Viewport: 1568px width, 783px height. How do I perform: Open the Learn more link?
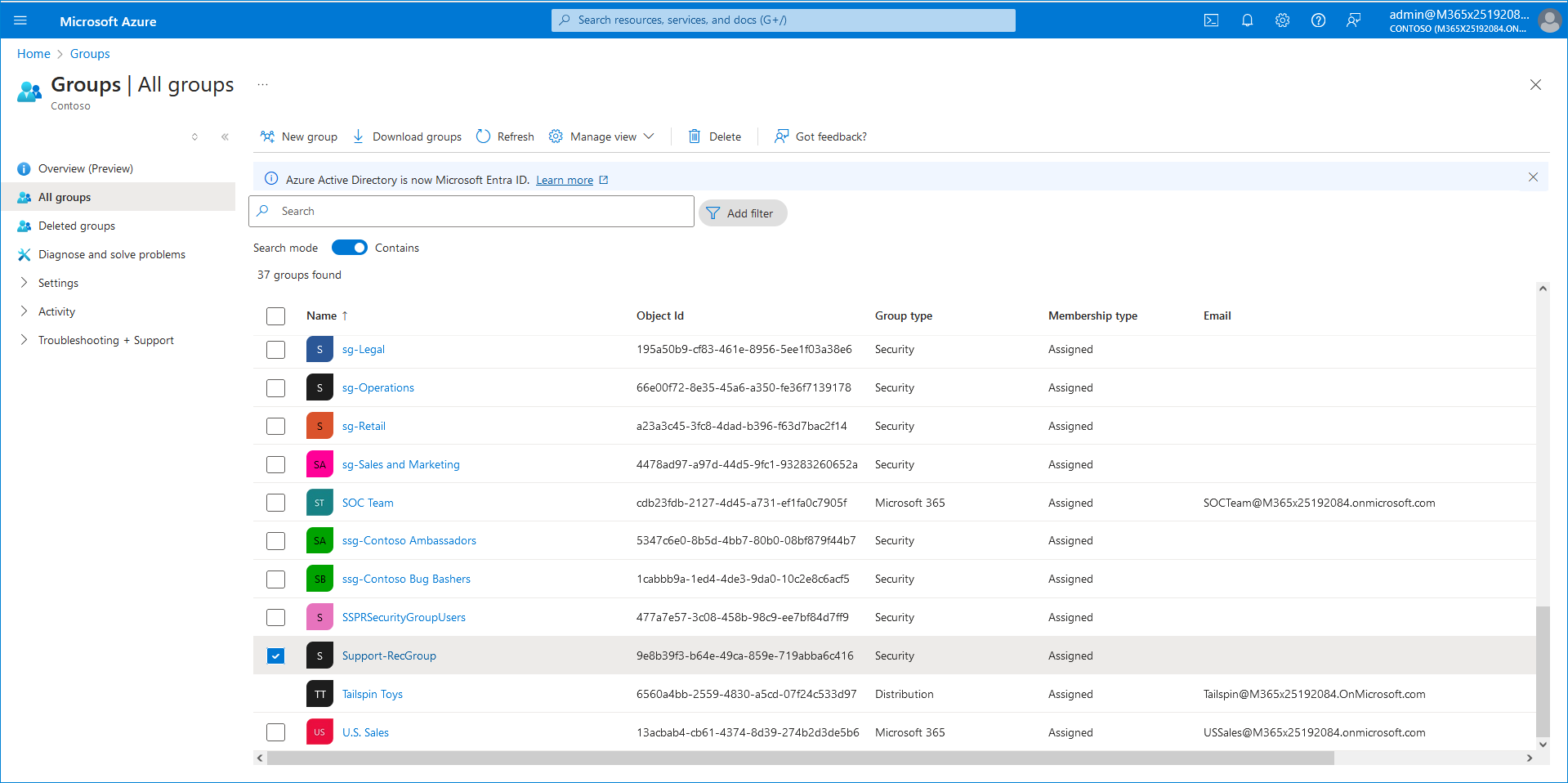[565, 180]
